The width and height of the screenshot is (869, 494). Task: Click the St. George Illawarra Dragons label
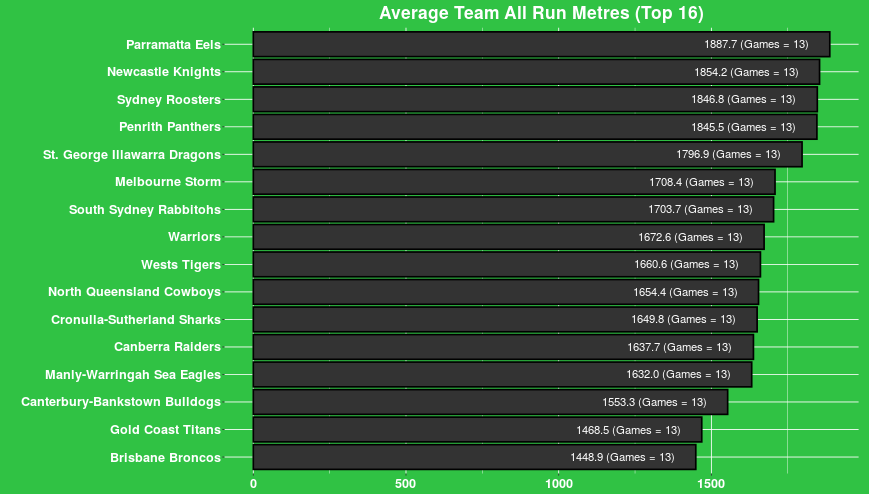tap(132, 155)
